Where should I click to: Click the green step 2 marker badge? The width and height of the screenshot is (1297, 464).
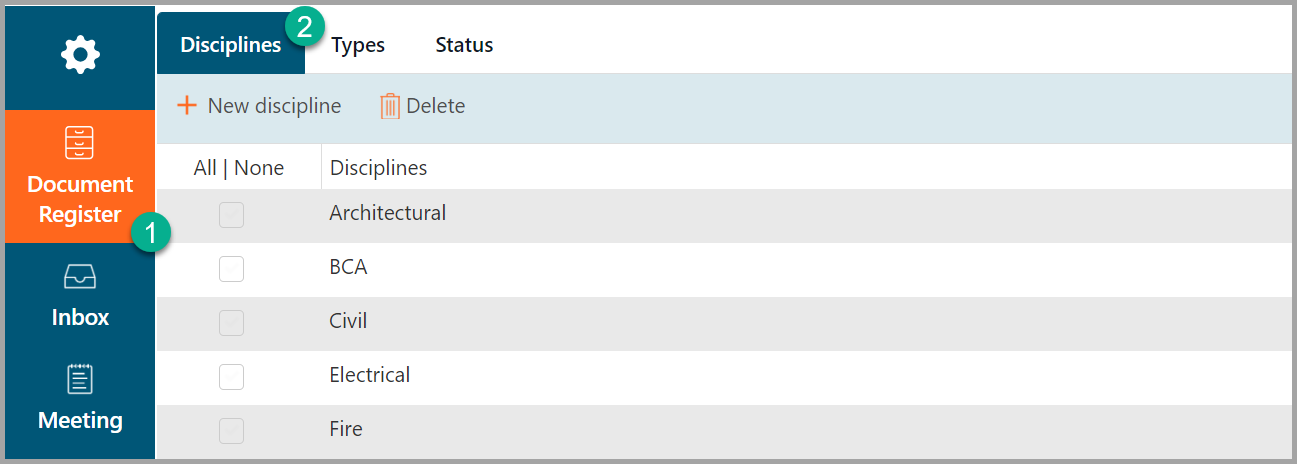pyautogui.click(x=304, y=27)
